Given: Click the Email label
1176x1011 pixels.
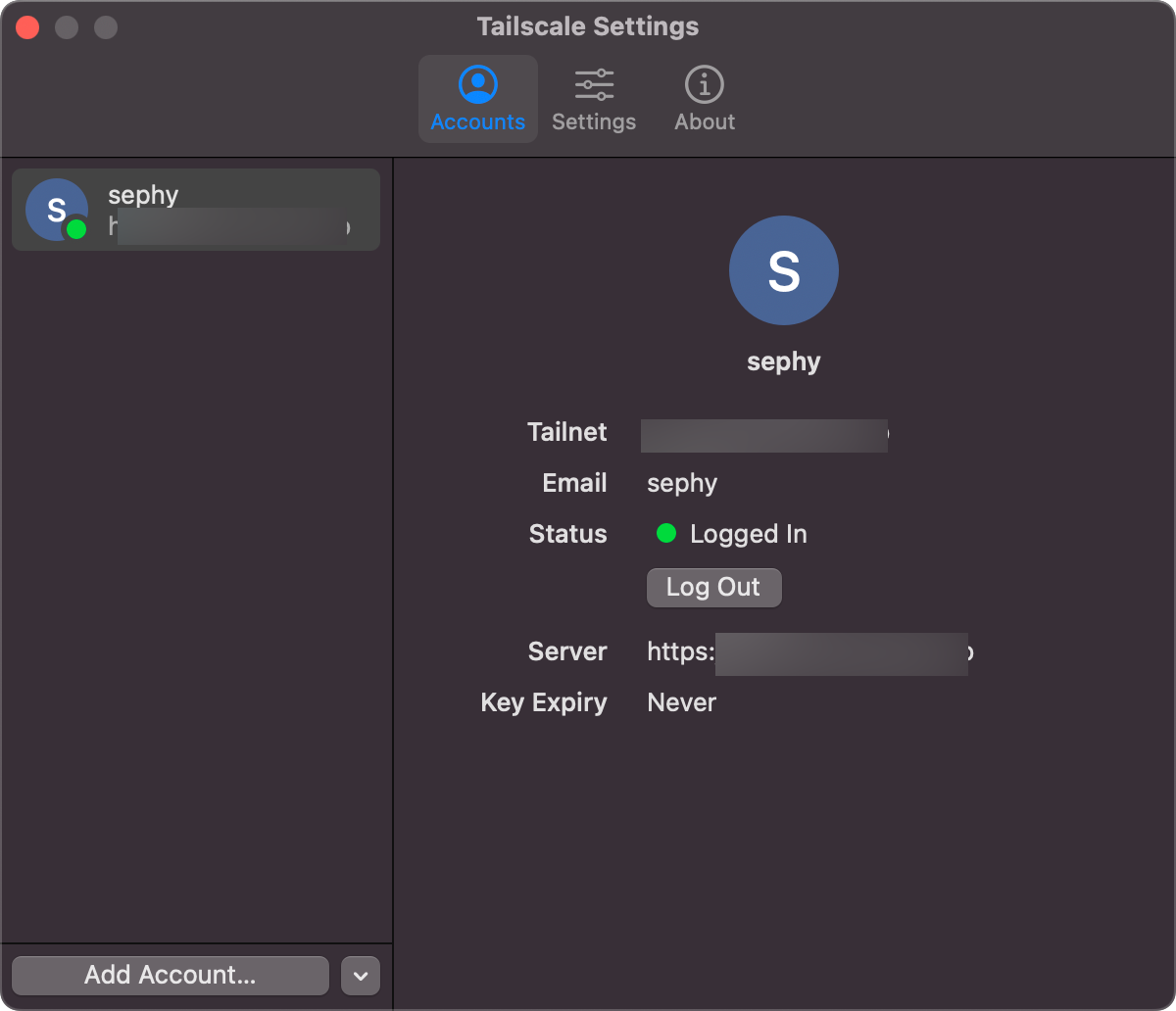Looking at the screenshot, I should 575,483.
